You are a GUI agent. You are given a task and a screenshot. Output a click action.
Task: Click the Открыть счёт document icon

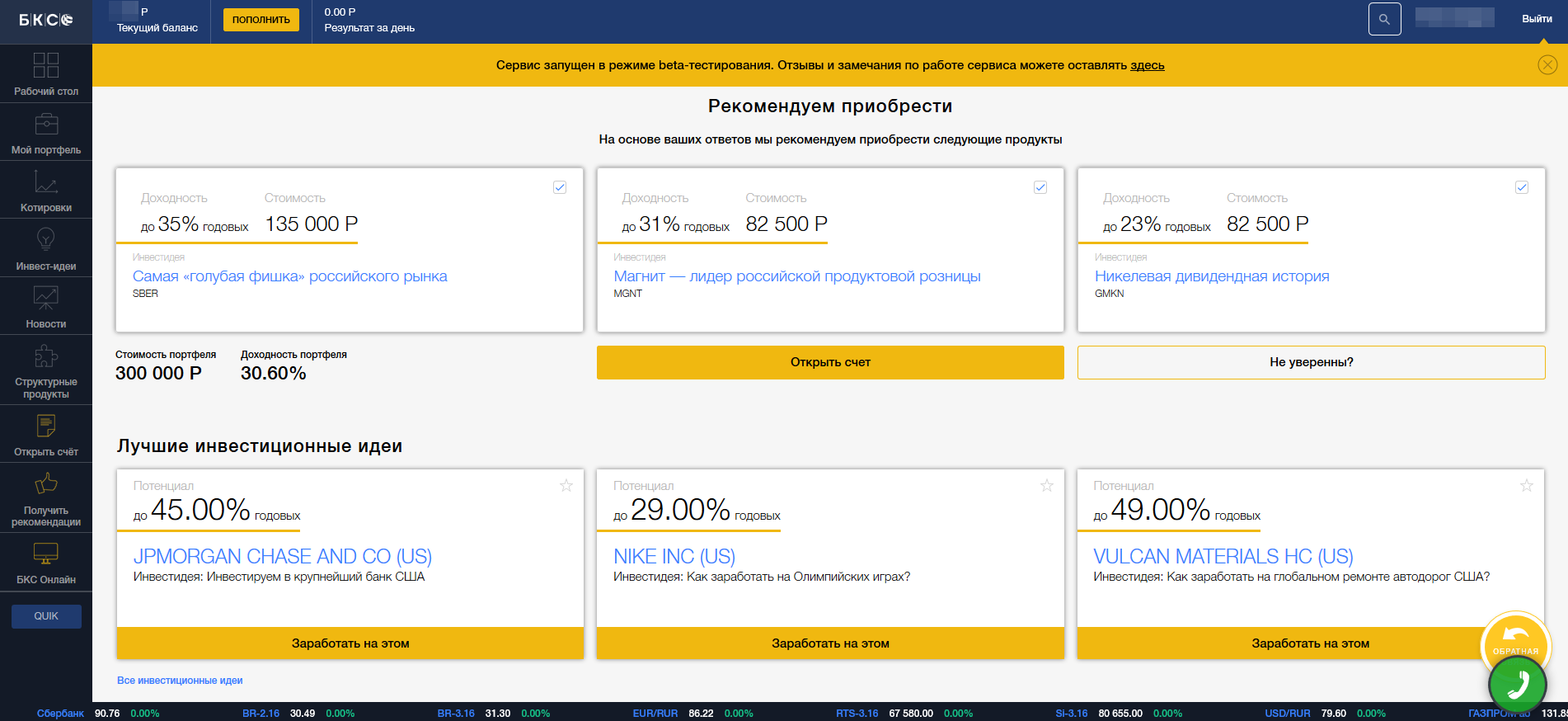(46, 426)
